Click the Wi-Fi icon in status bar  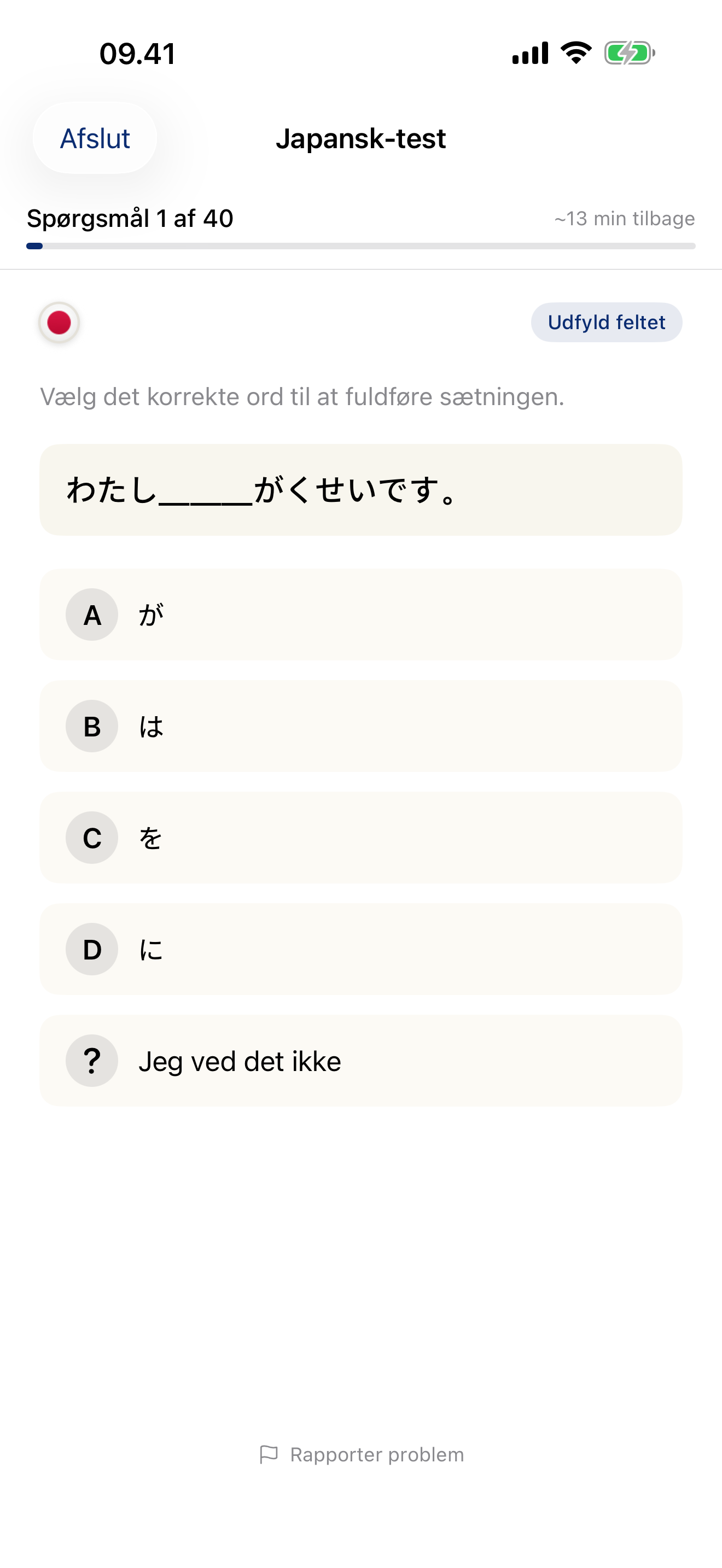tap(575, 54)
